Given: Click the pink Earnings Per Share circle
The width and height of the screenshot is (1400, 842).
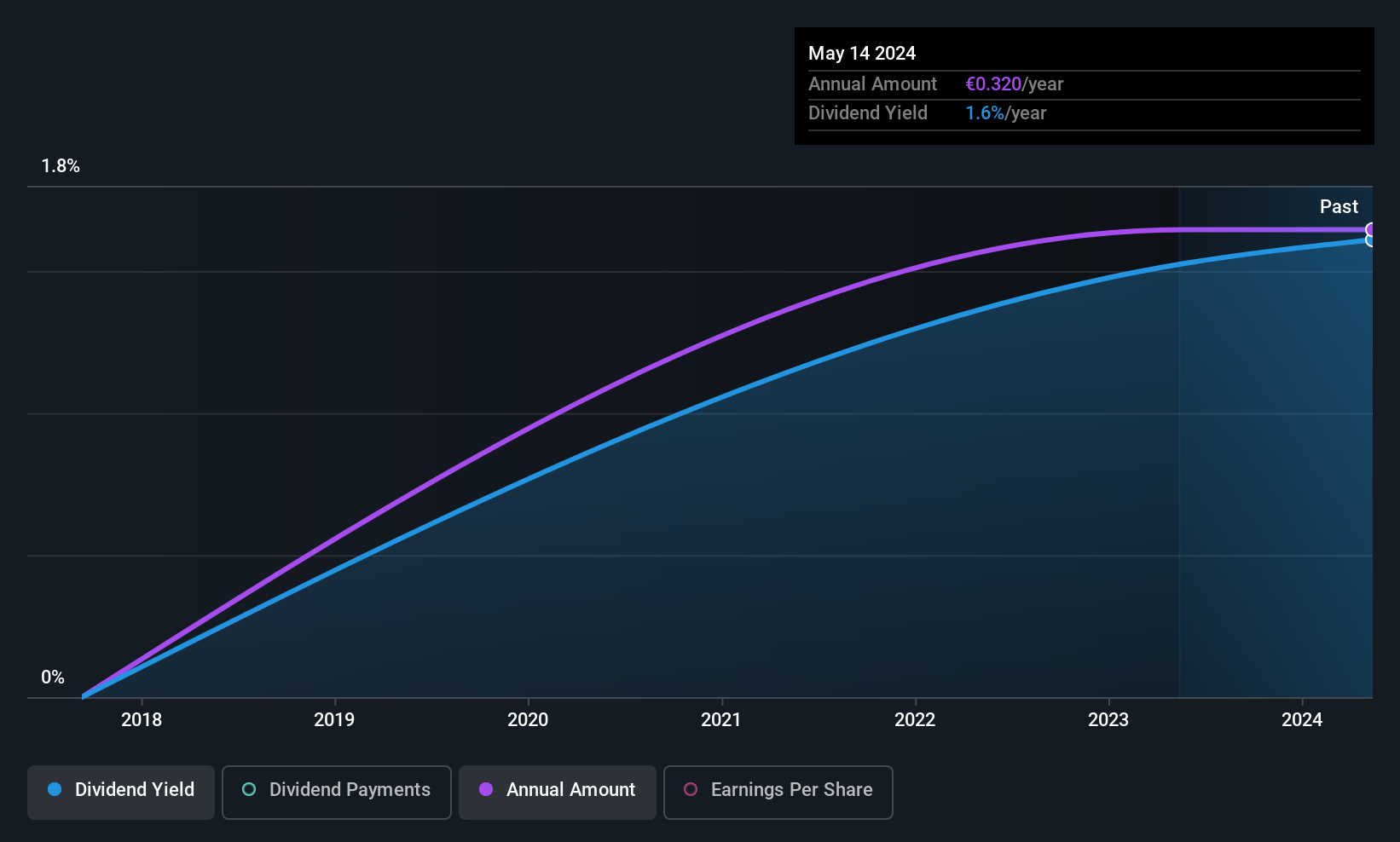Looking at the screenshot, I should (691, 789).
